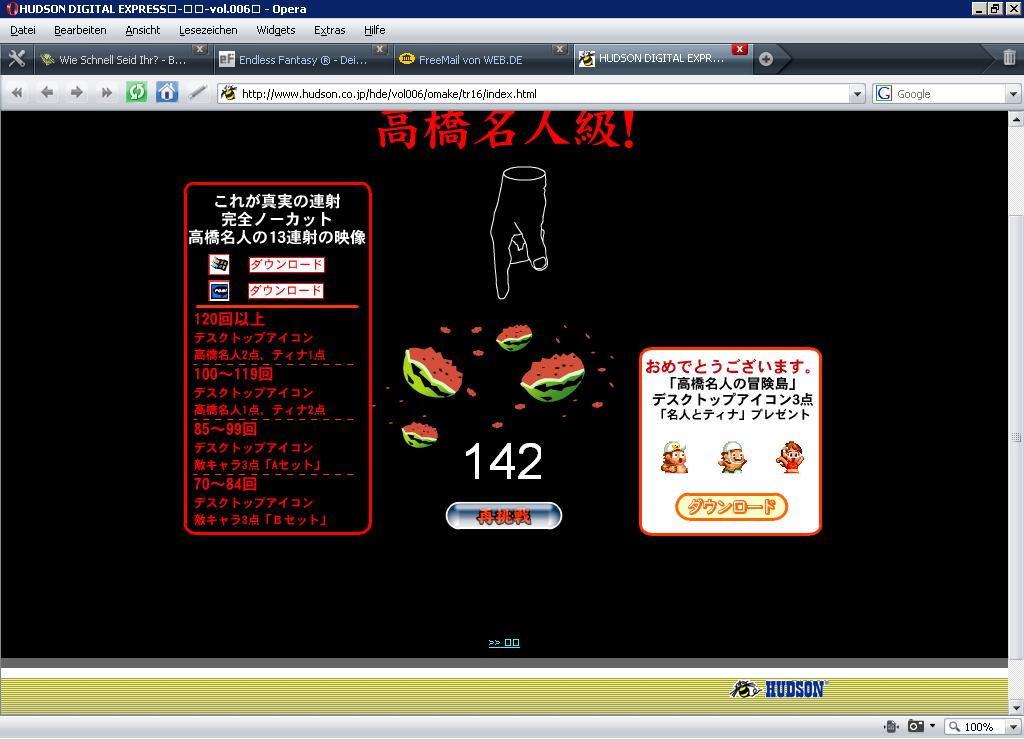Click the camera icon in status bar

coord(916,726)
